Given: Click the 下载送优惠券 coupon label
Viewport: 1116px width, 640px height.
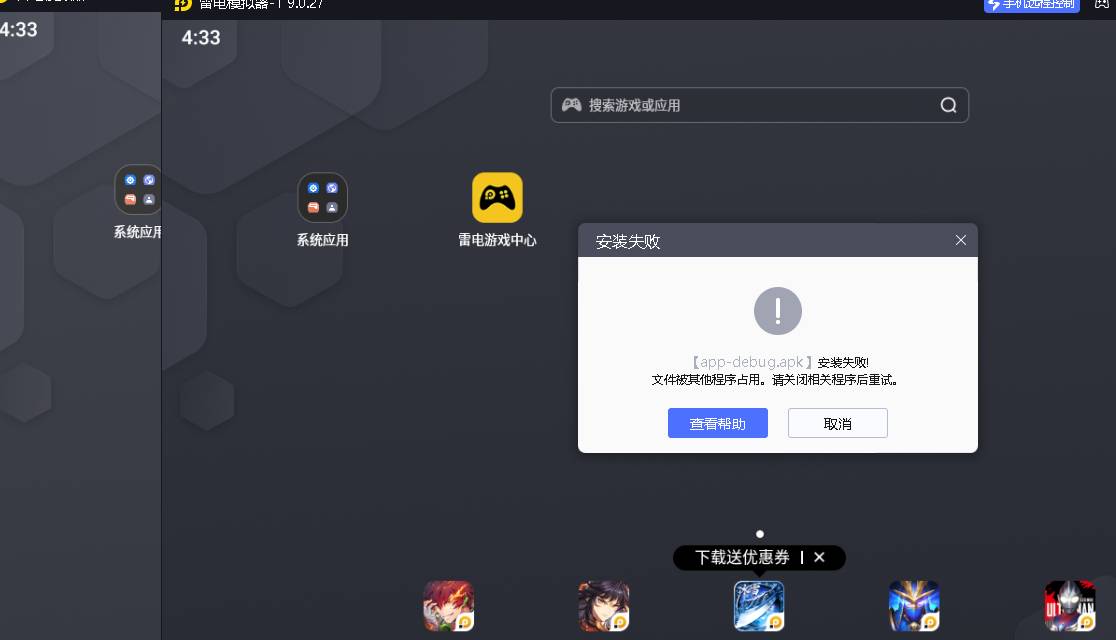Looking at the screenshot, I should (x=742, y=557).
